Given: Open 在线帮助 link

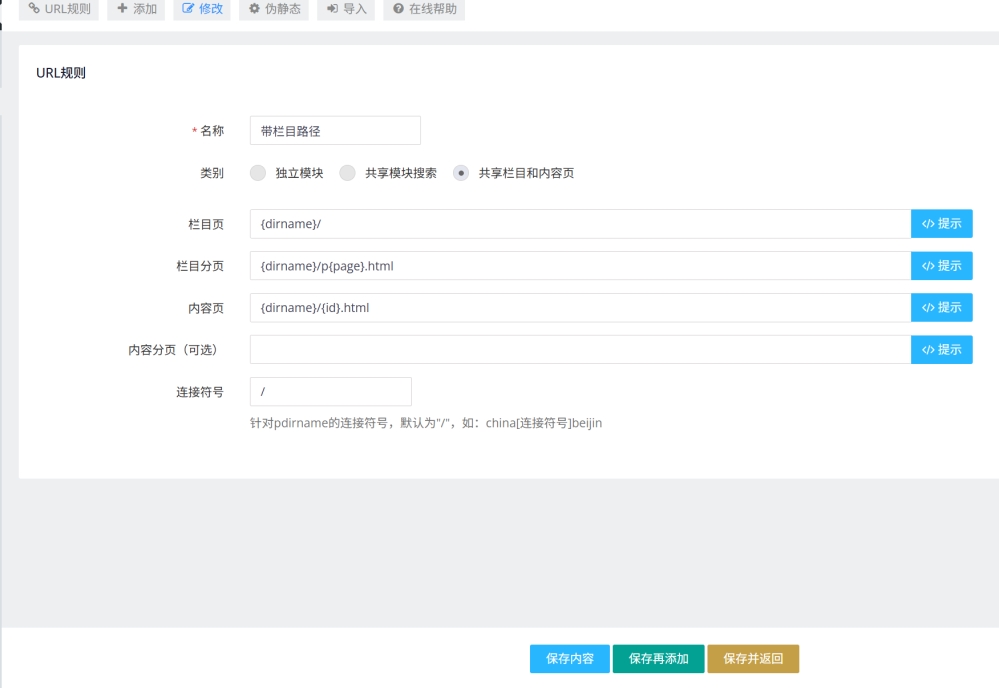Looking at the screenshot, I should tap(424, 9).
